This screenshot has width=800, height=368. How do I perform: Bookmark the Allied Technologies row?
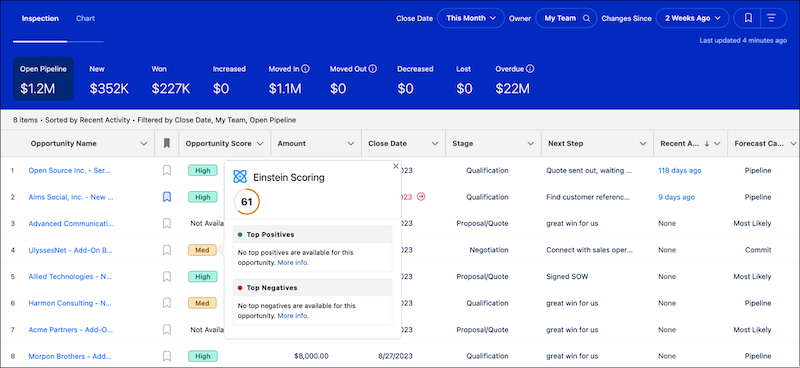point(166,277)
